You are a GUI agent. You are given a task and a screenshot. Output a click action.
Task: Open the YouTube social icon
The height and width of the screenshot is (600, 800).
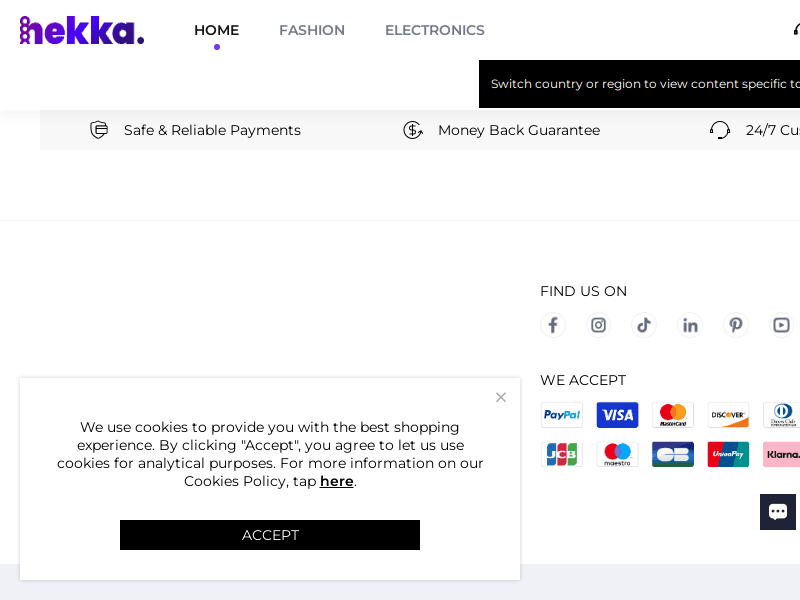tap(781, 325)
